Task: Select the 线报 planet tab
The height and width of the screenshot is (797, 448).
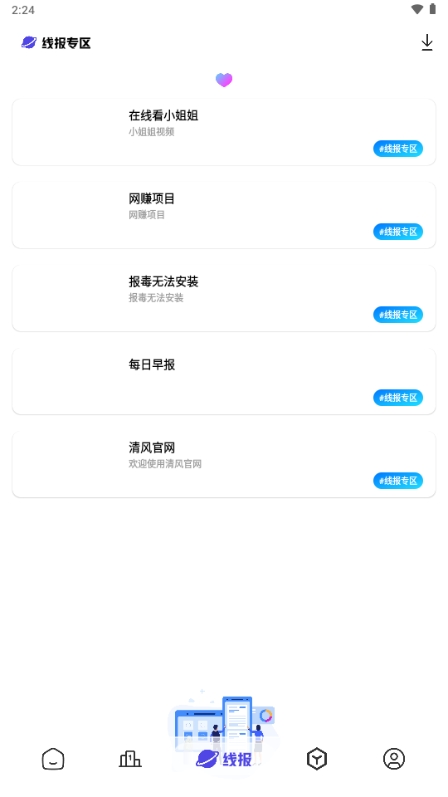Action: (224, 759)
